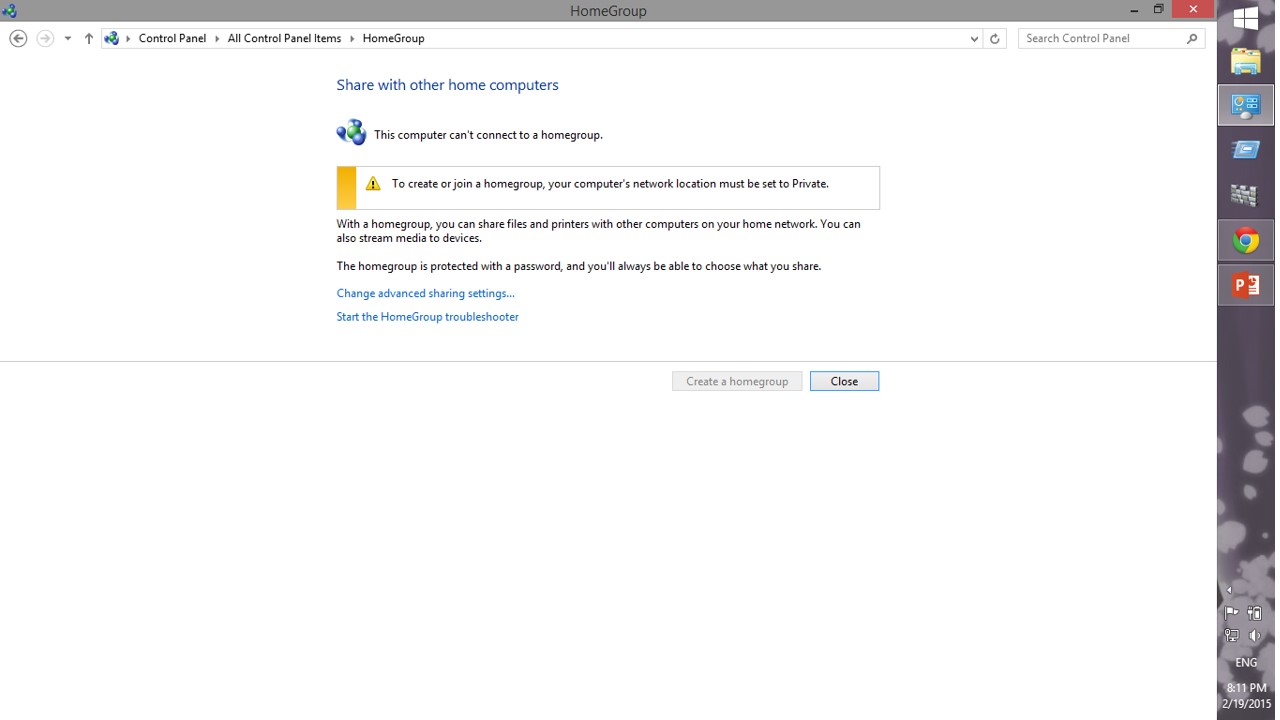
Task: Open PowerPoint from the taskbar
Action: [1245, 286]
